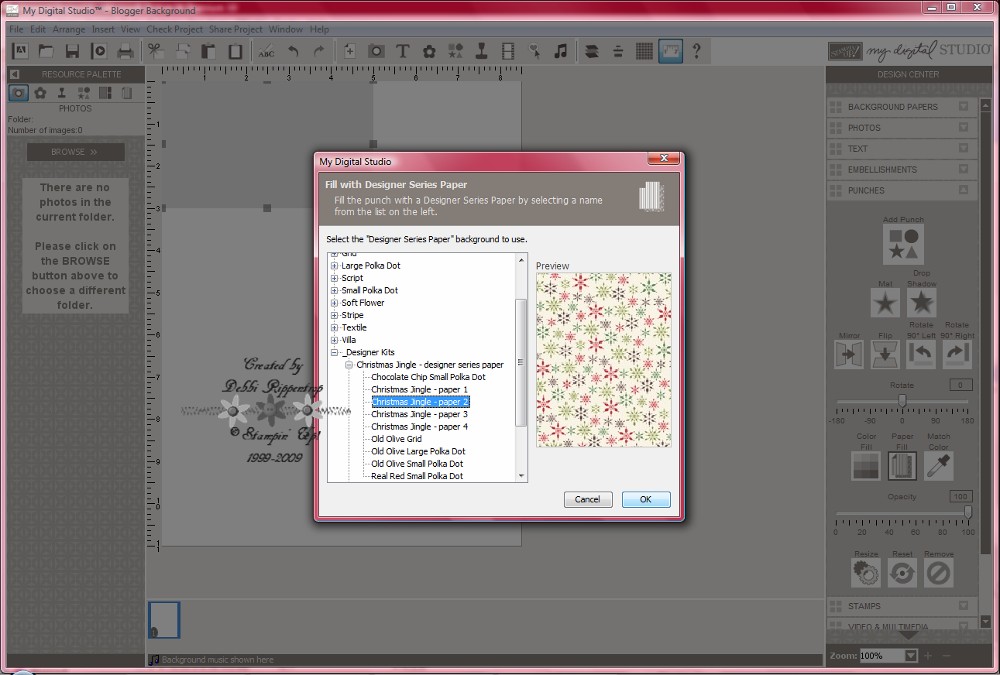Expand the Large Polka Dot tree node
This screenshot has width=1000, height=675.
pos(334,265)
